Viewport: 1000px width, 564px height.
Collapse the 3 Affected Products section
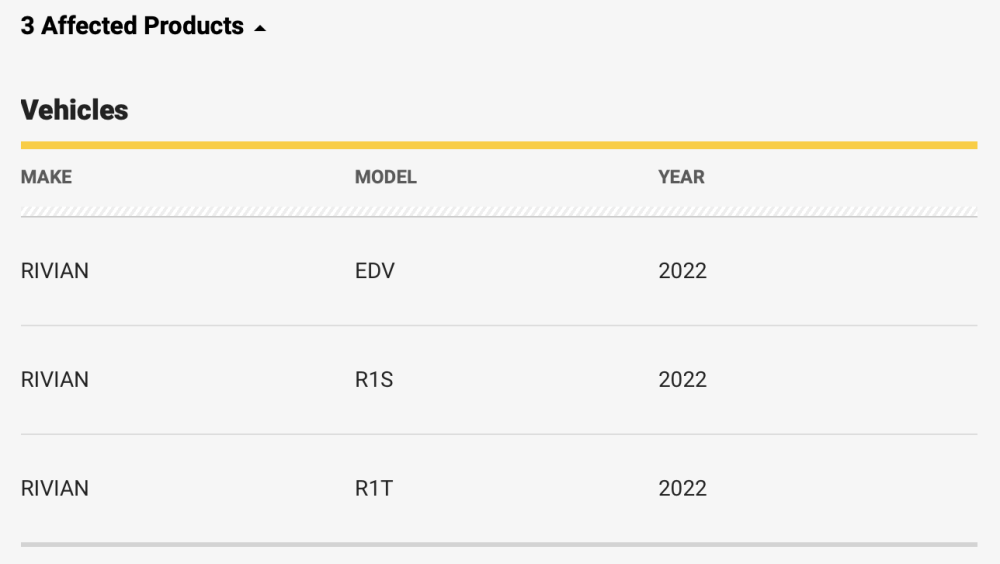[143, 26]
